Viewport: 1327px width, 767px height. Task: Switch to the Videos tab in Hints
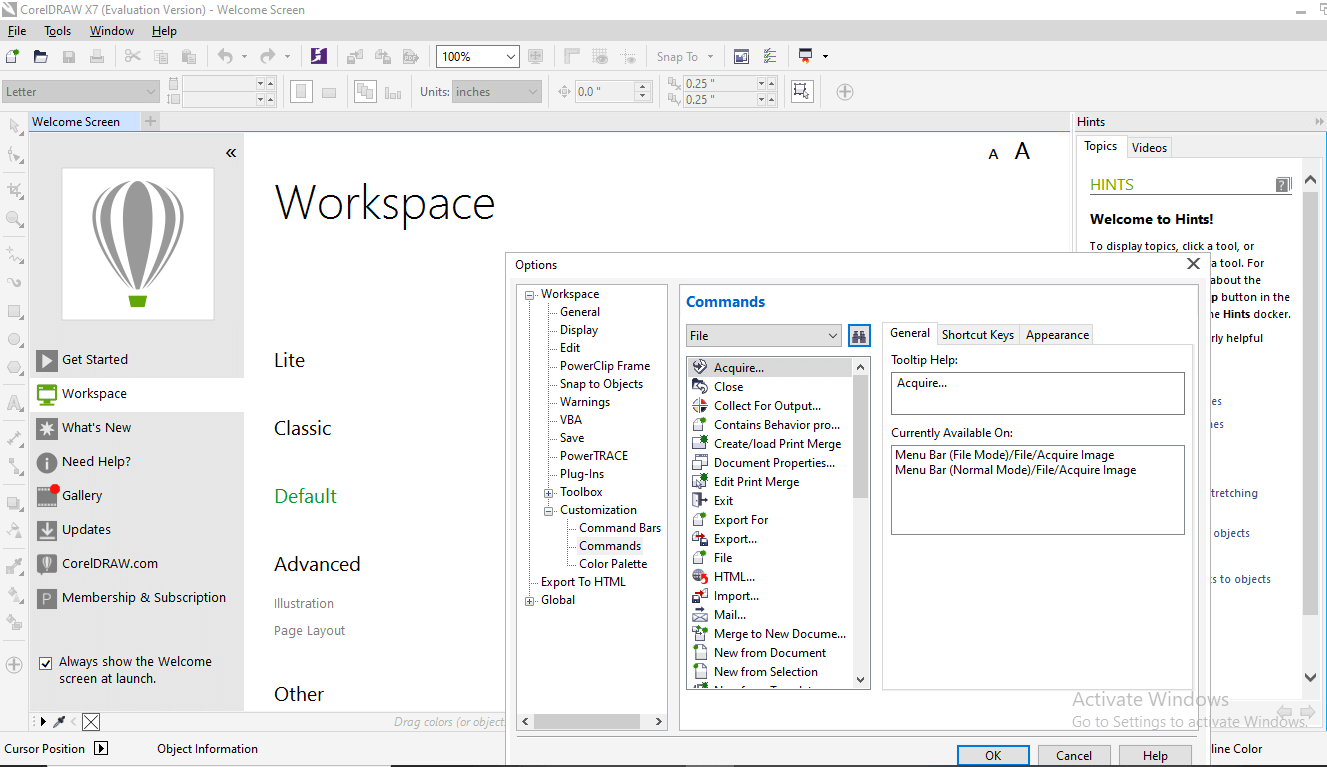coord(1149,148)
